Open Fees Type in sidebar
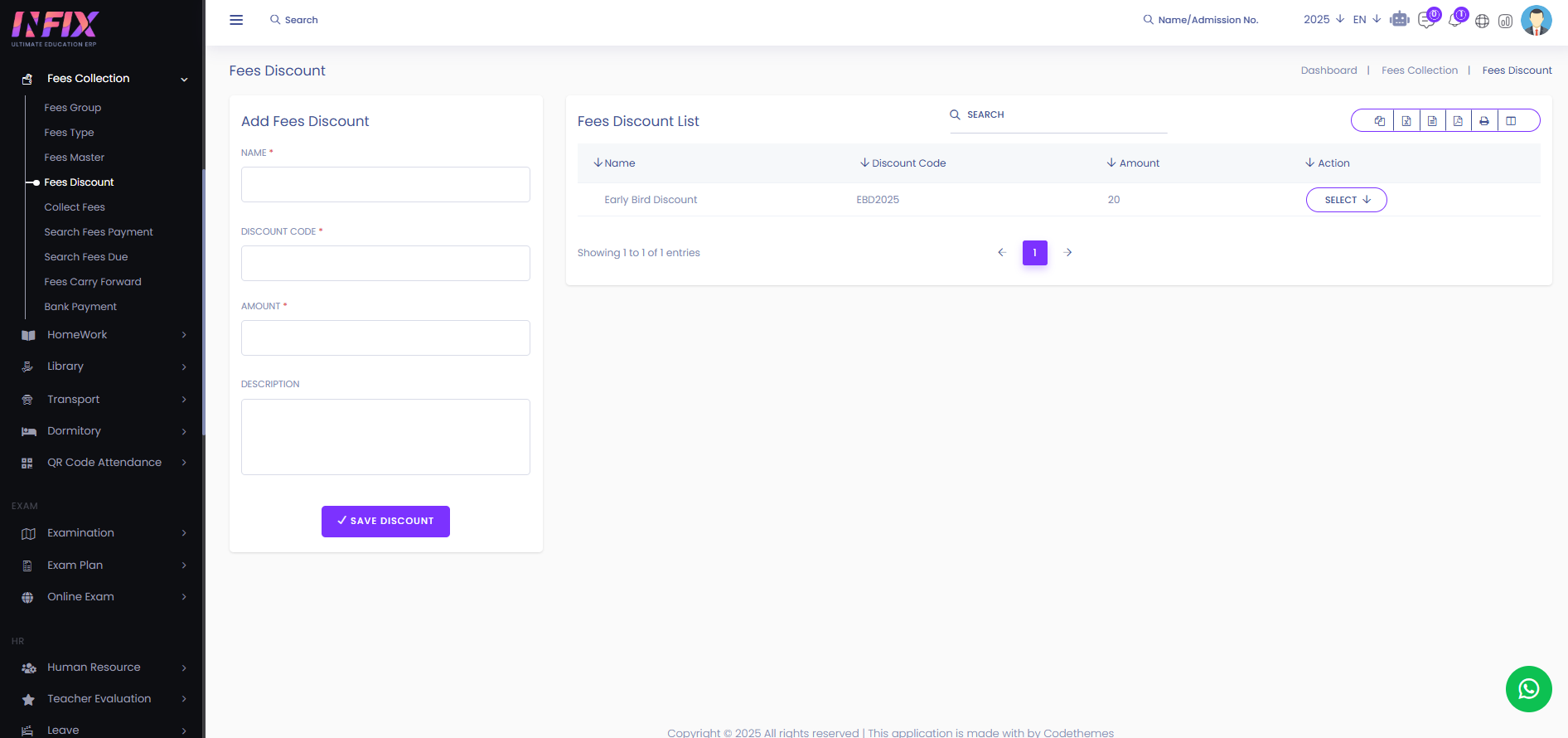Screen dimensions: 1568x738 coord(69,133)
